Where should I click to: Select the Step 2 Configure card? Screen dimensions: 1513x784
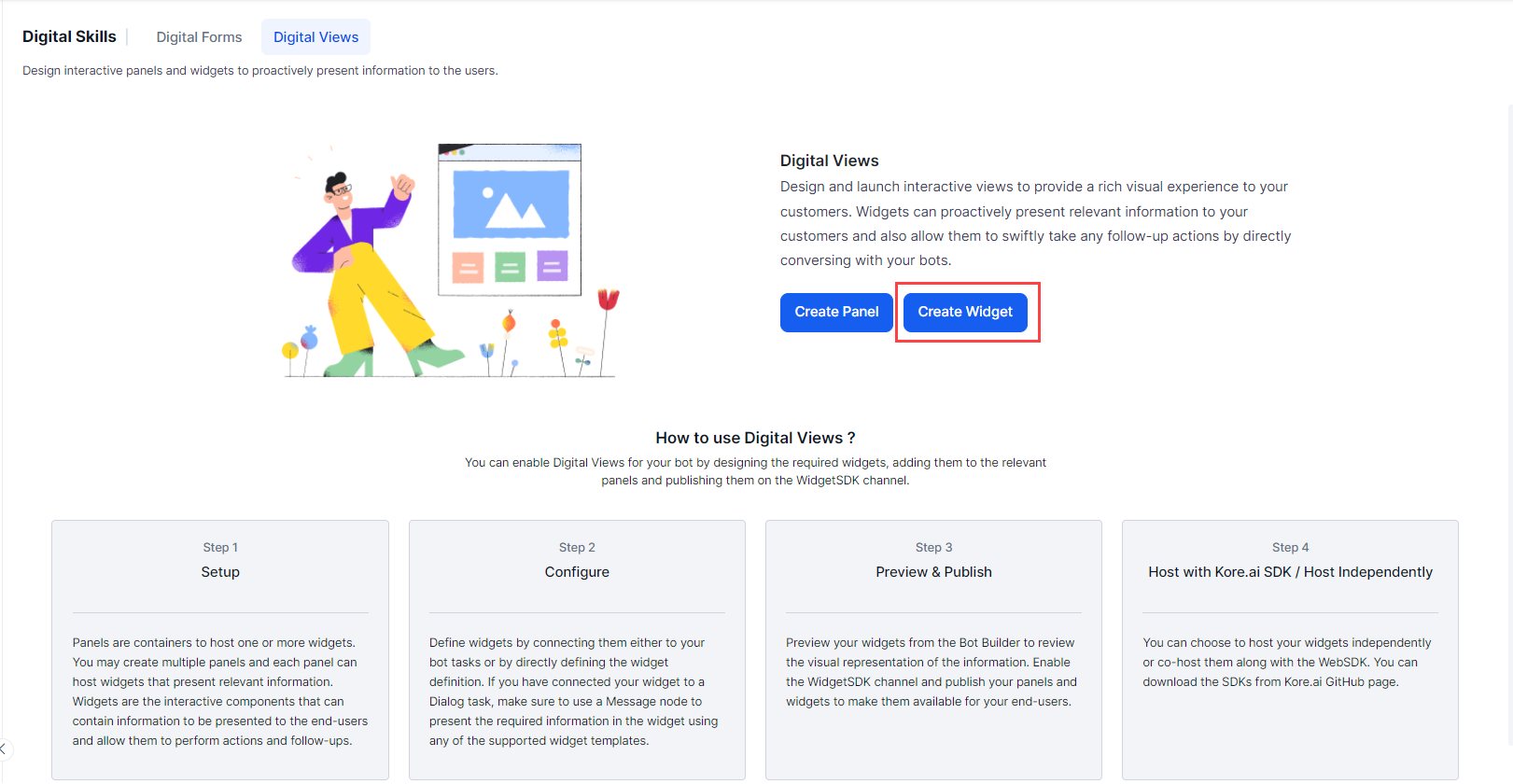click(x=577, y=649)
